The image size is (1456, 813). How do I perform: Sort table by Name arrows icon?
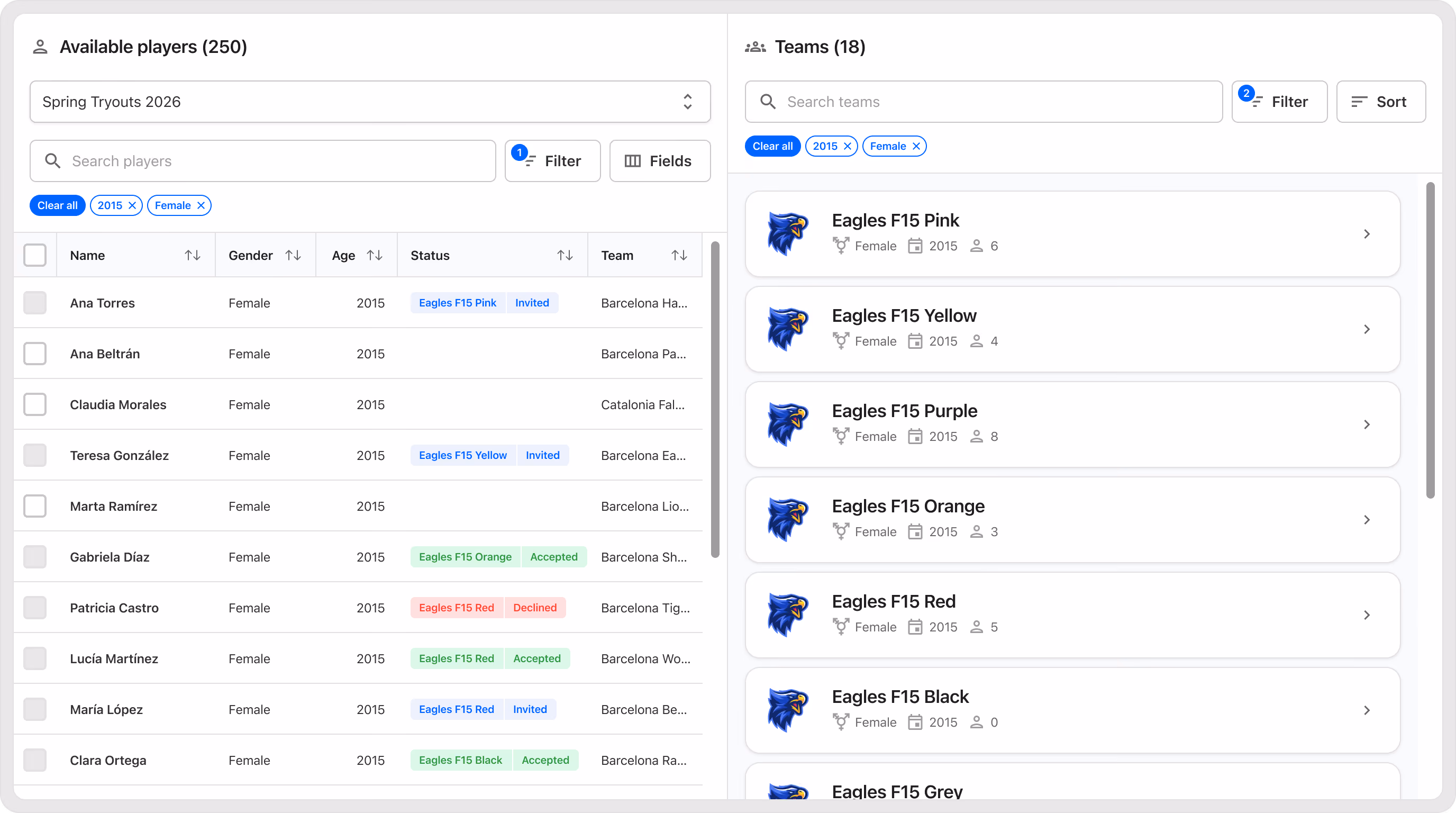click(193, 256)
